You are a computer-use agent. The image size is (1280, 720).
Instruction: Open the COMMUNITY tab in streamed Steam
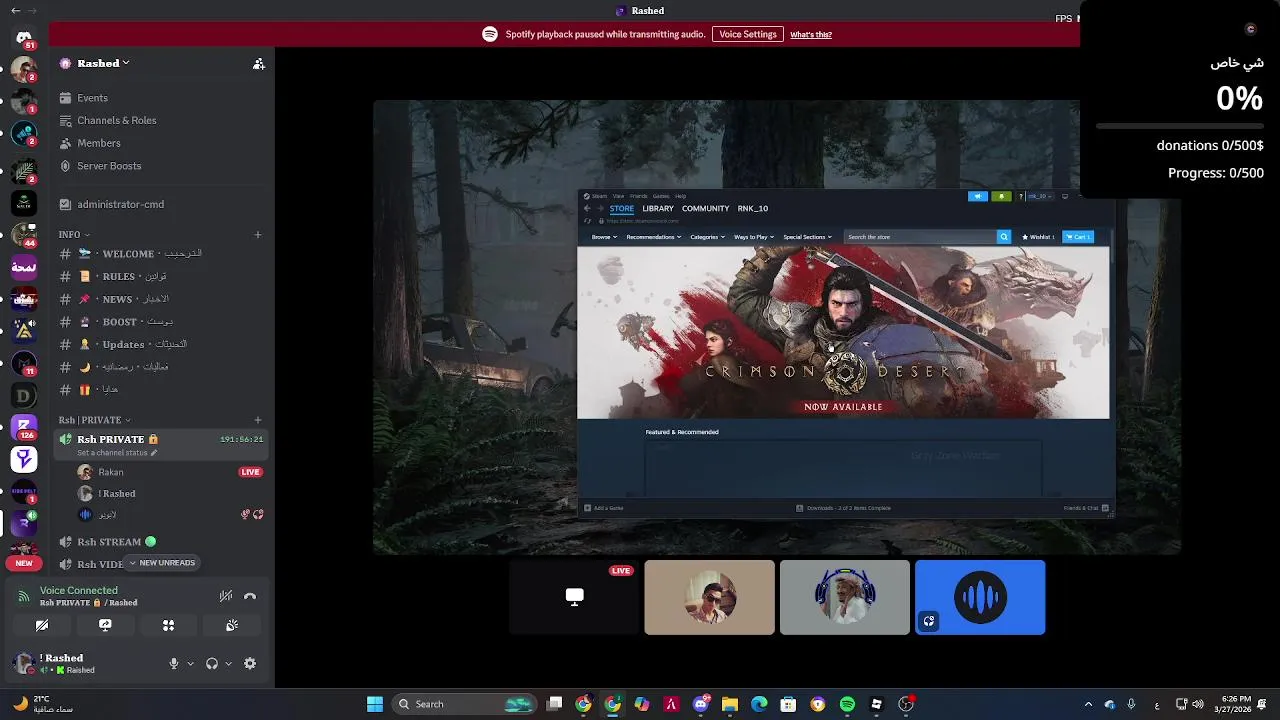[x=705, y=209]
